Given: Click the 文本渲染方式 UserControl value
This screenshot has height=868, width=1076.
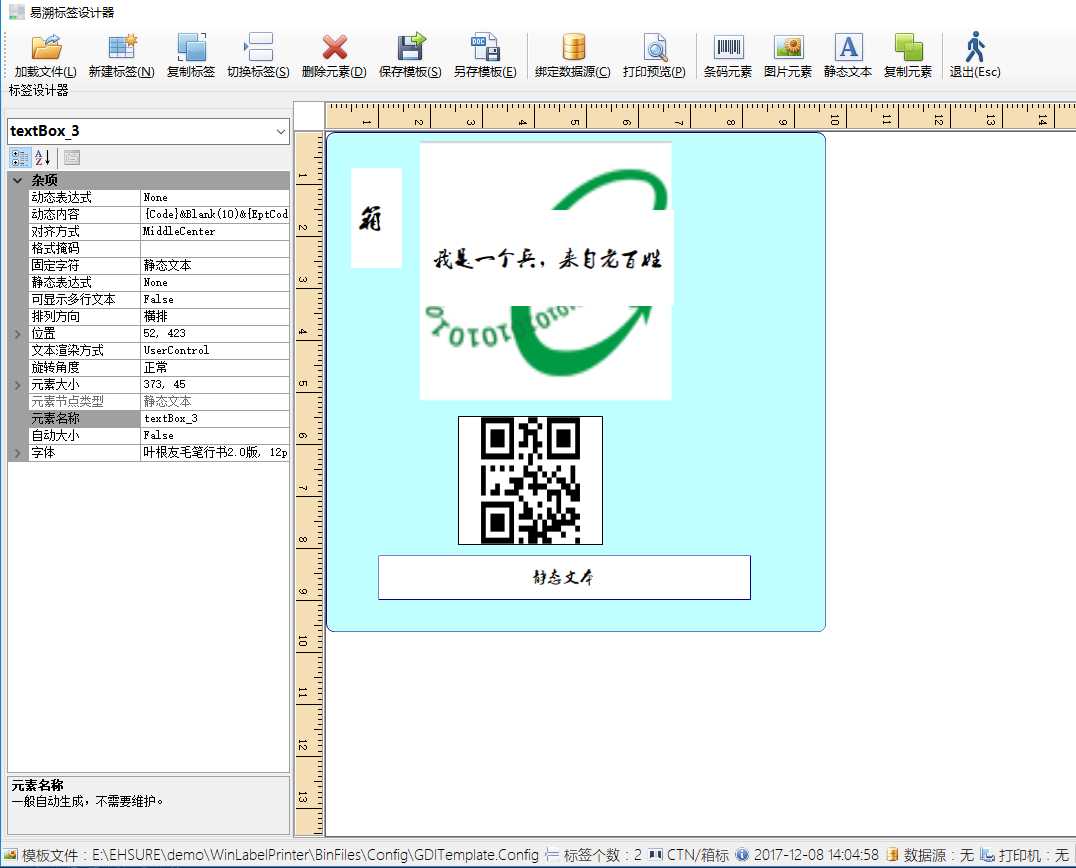Looking at the screenshot, I should tap(215, 351).
